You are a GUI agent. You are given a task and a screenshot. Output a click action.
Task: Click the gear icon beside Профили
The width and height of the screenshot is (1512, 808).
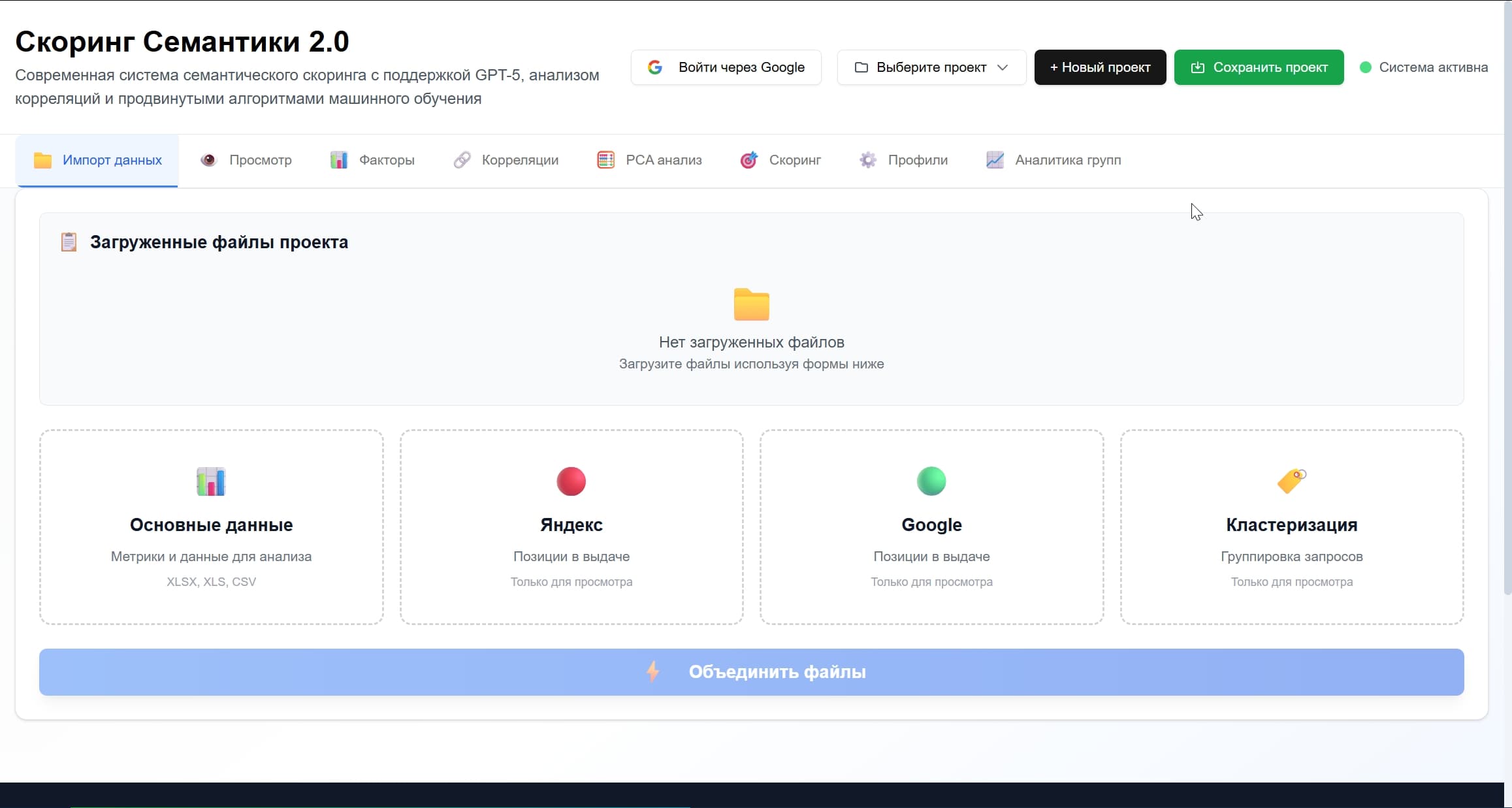[867, 160]
